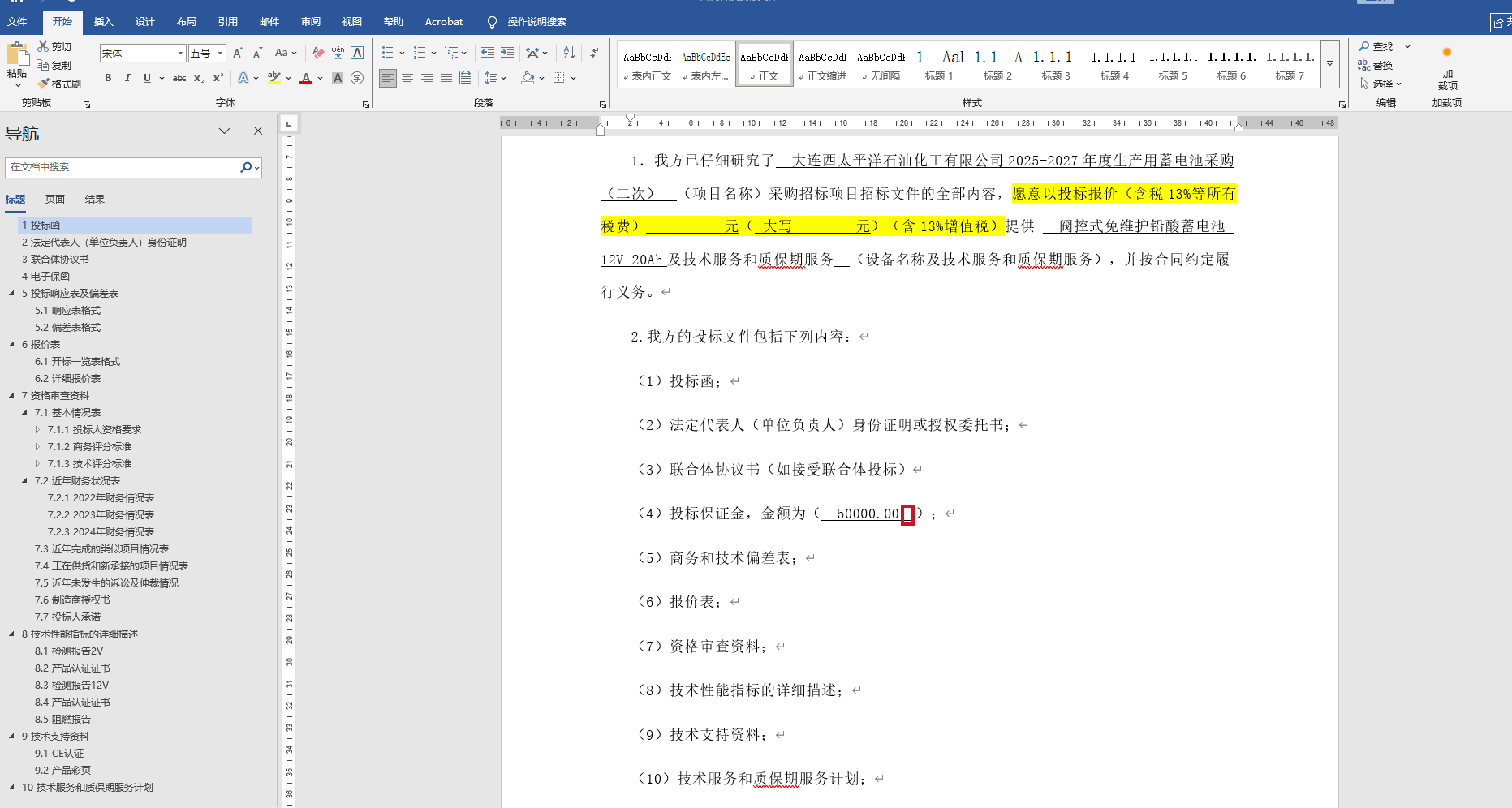Open the font name dropdown (宋体)
Viewport: 1512px width, 808px height.
tap(180, 54)
